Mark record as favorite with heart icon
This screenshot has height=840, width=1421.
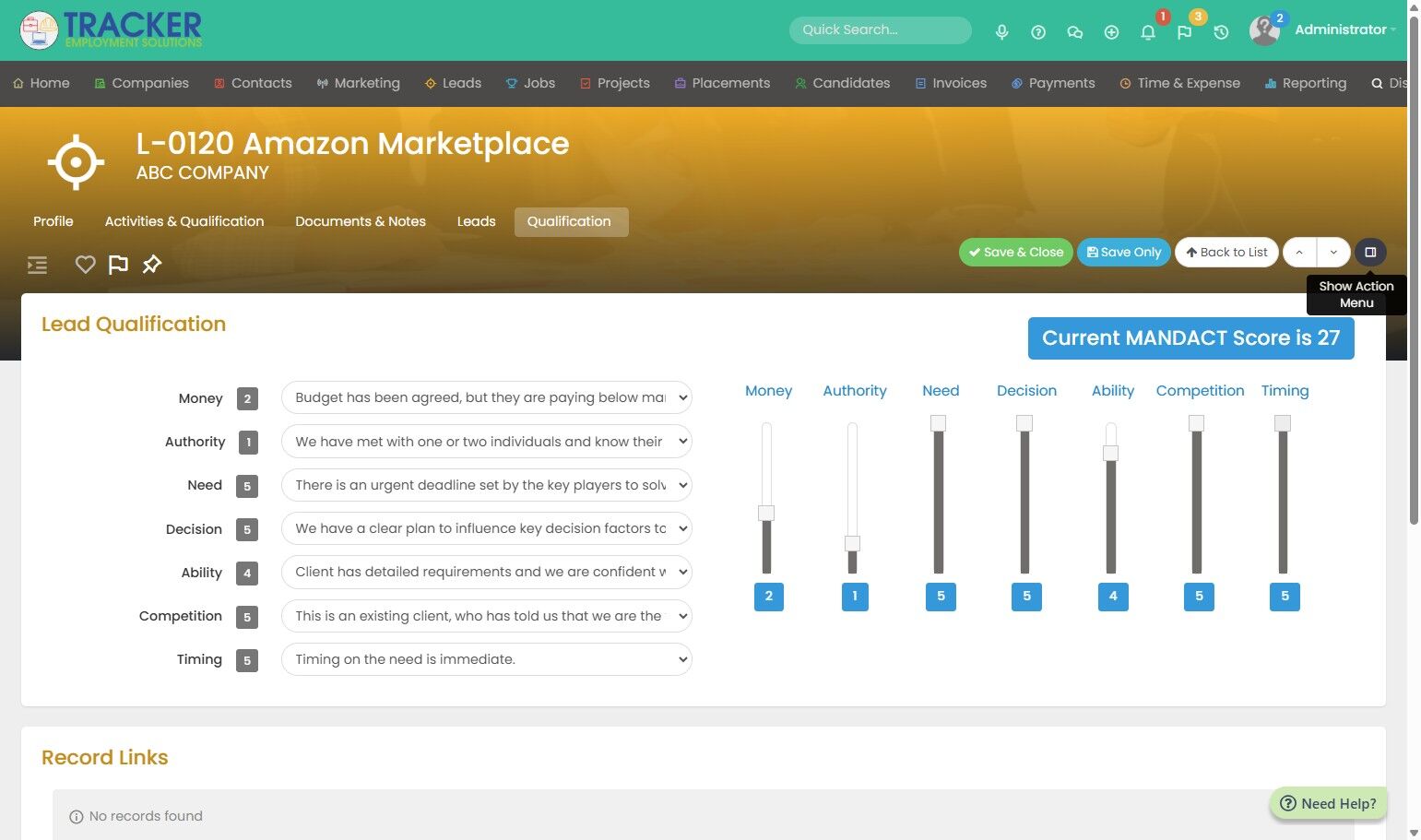point(85,265)
